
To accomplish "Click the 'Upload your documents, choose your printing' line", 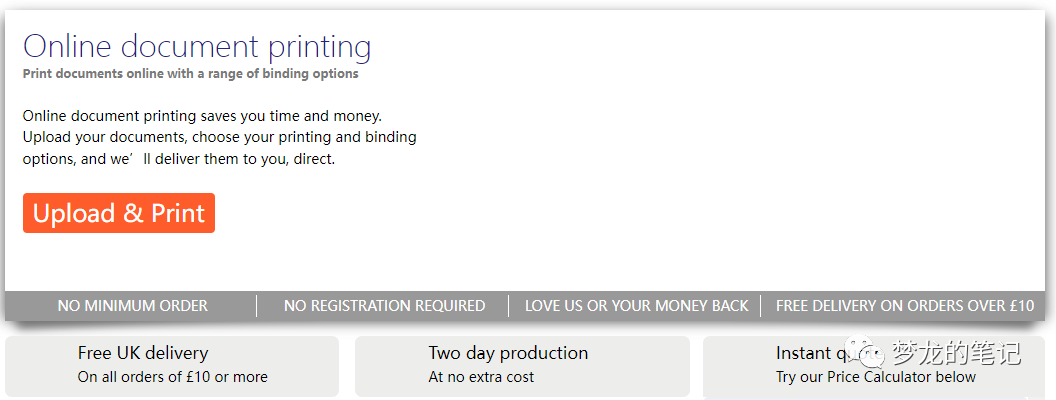I will [x=219, y=137].
